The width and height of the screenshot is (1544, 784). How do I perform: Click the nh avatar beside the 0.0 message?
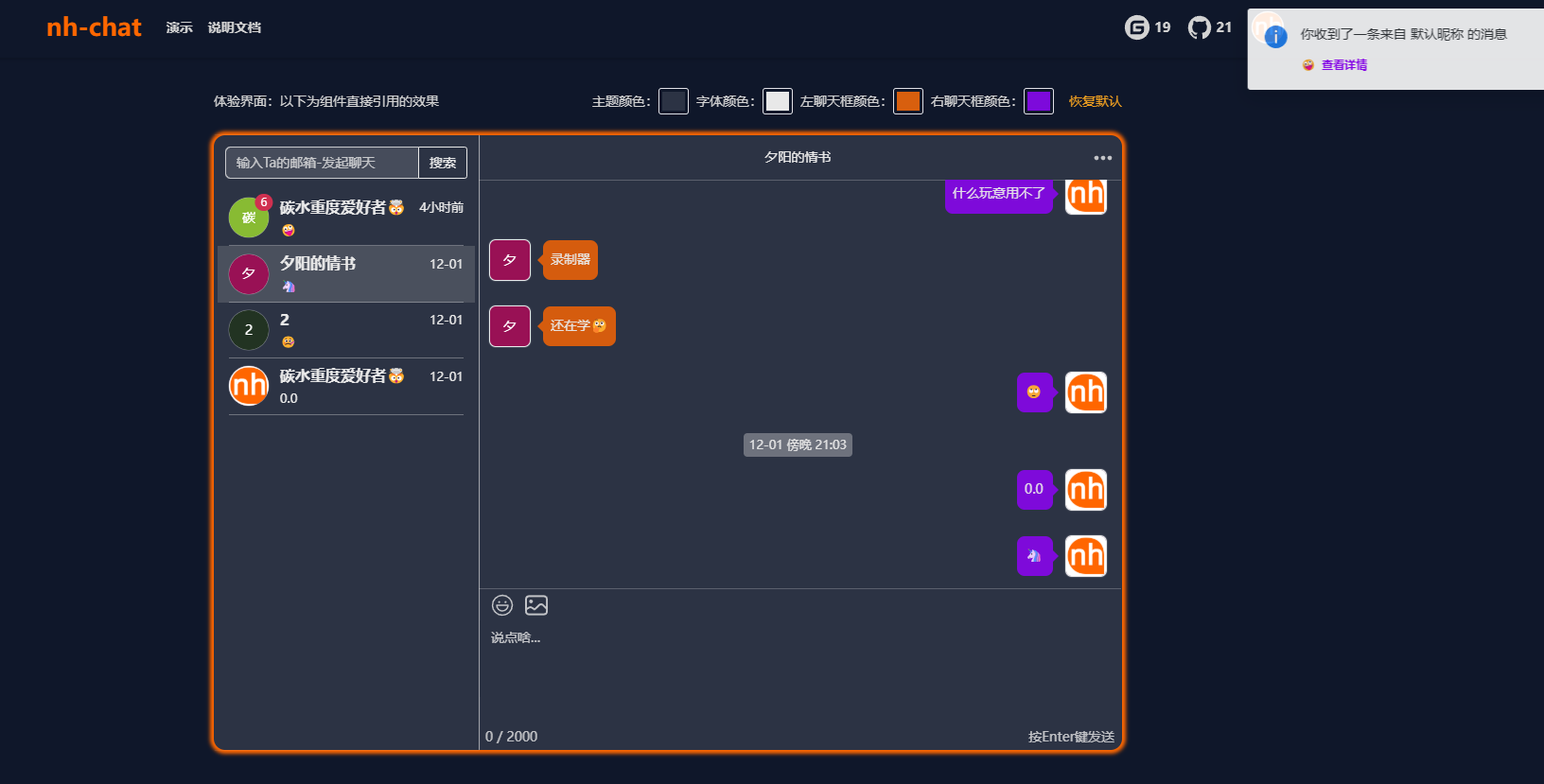point(1085,490)
